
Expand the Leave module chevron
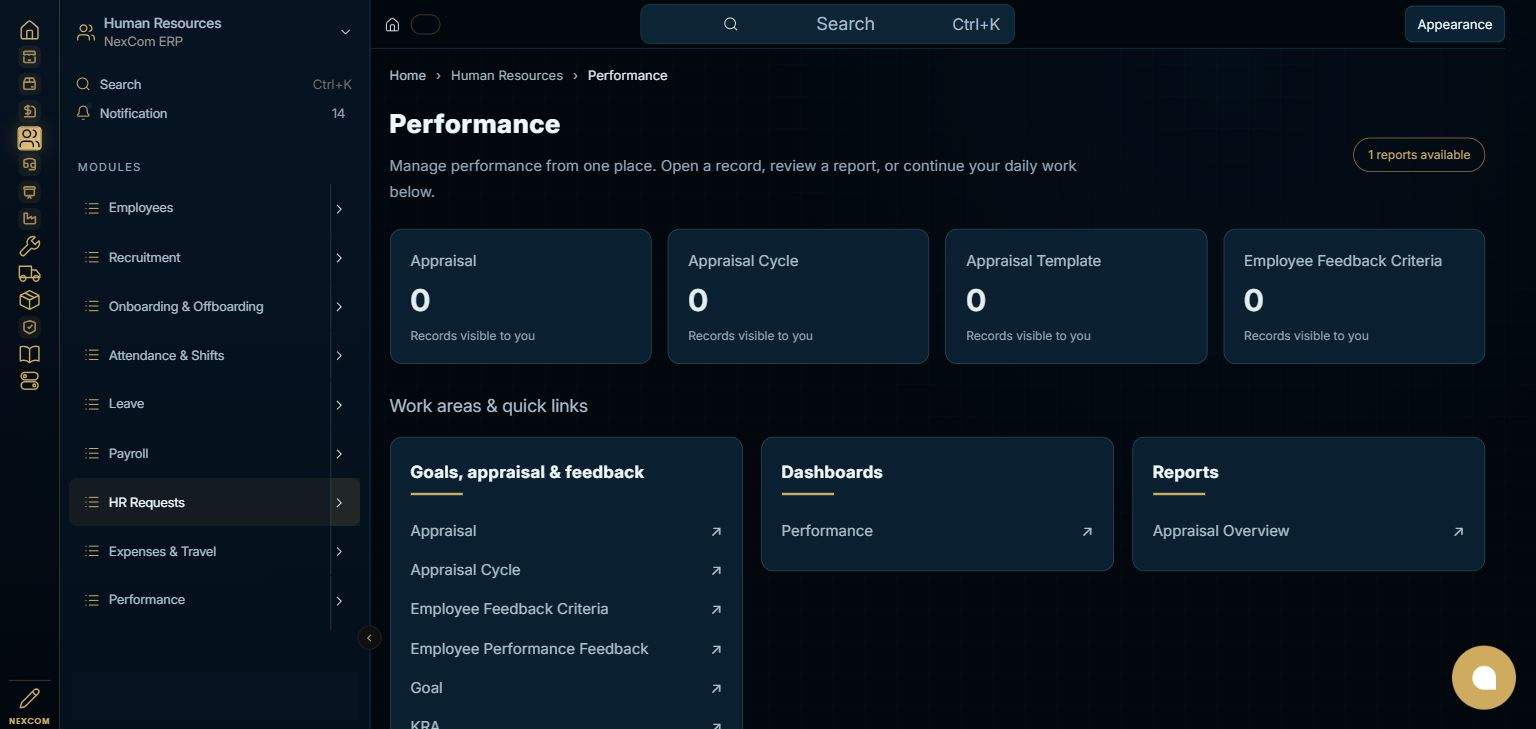(x=339, y=404)
